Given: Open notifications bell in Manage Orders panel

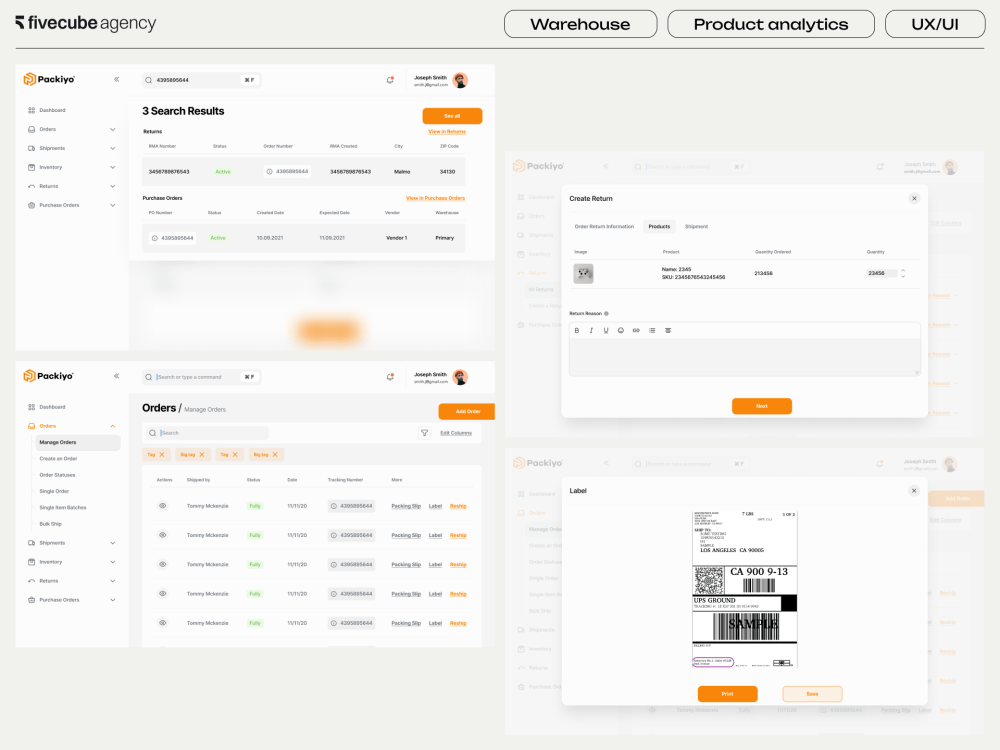Looking at the screenshot, I should pyautogui.click(x=390, y=377).
